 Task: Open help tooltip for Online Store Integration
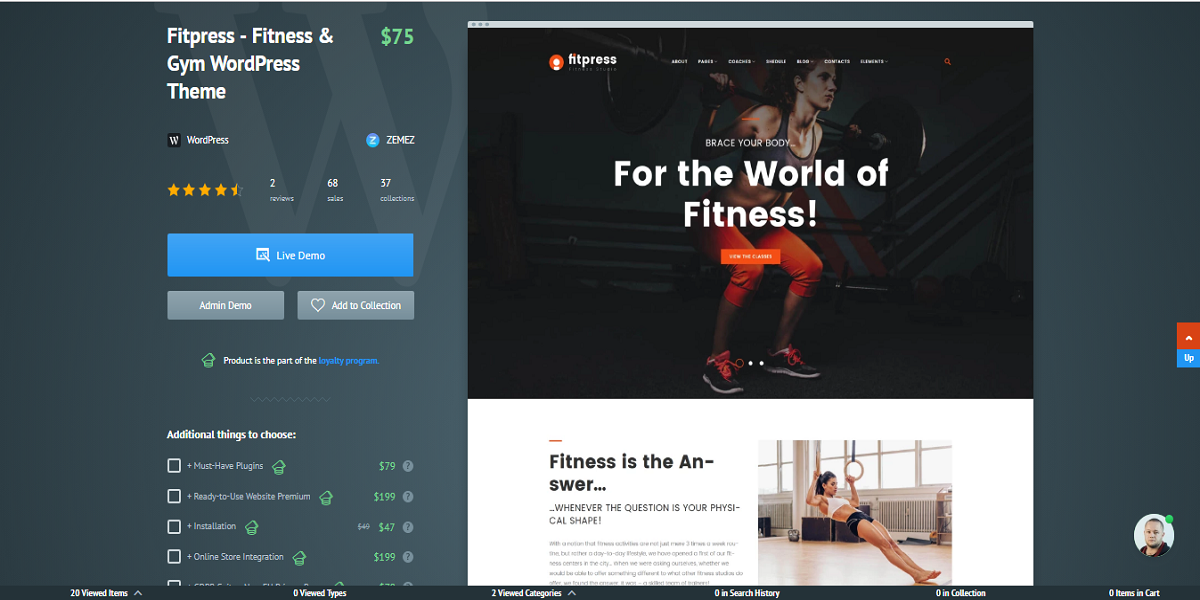point(408,556)
